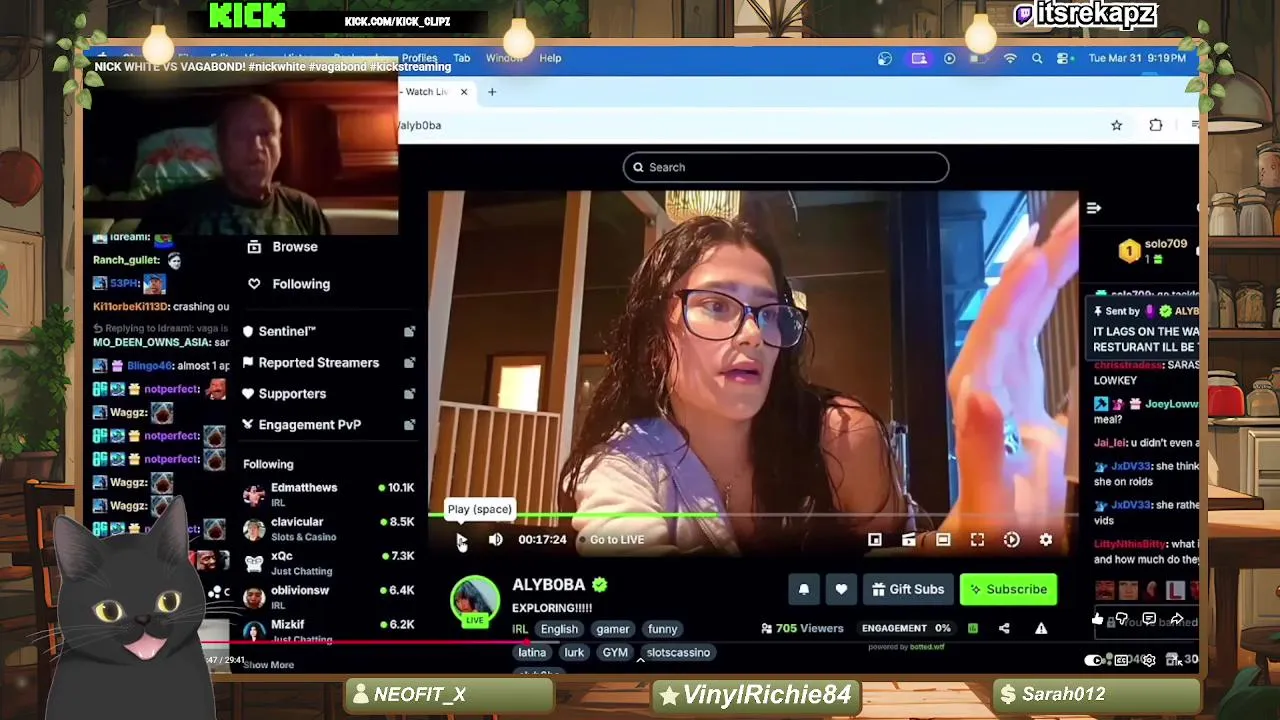
Task: Open clavicular channel in Following list
Action: [328, 528]
